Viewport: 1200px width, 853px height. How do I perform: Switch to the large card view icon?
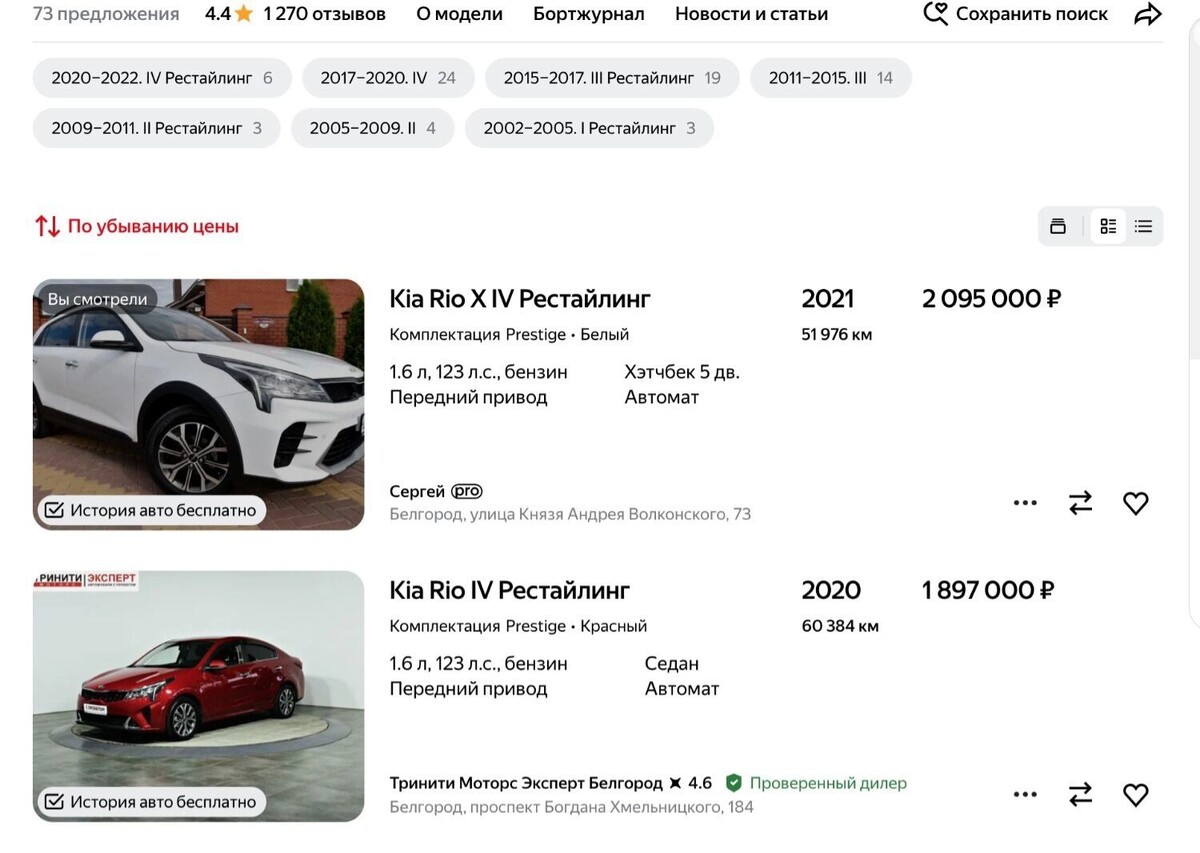tap(1058, 226)
